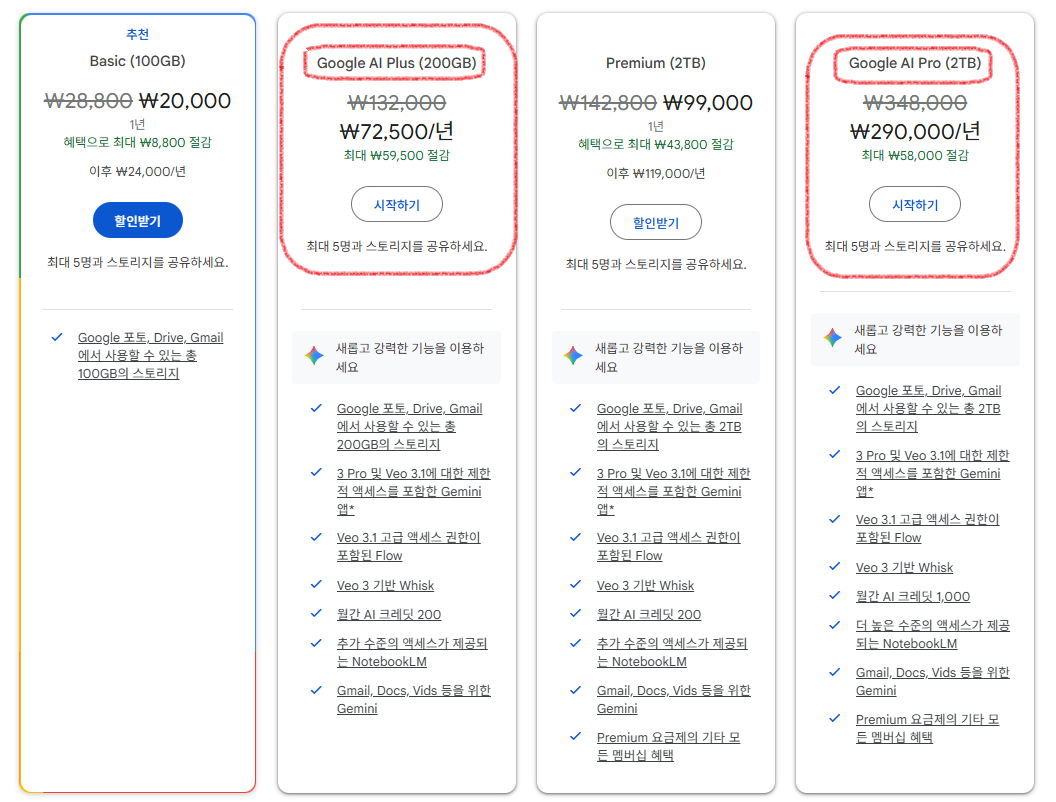Click struck-through ₩348,000 original price

pyautogui.click(x=915, y=103)
